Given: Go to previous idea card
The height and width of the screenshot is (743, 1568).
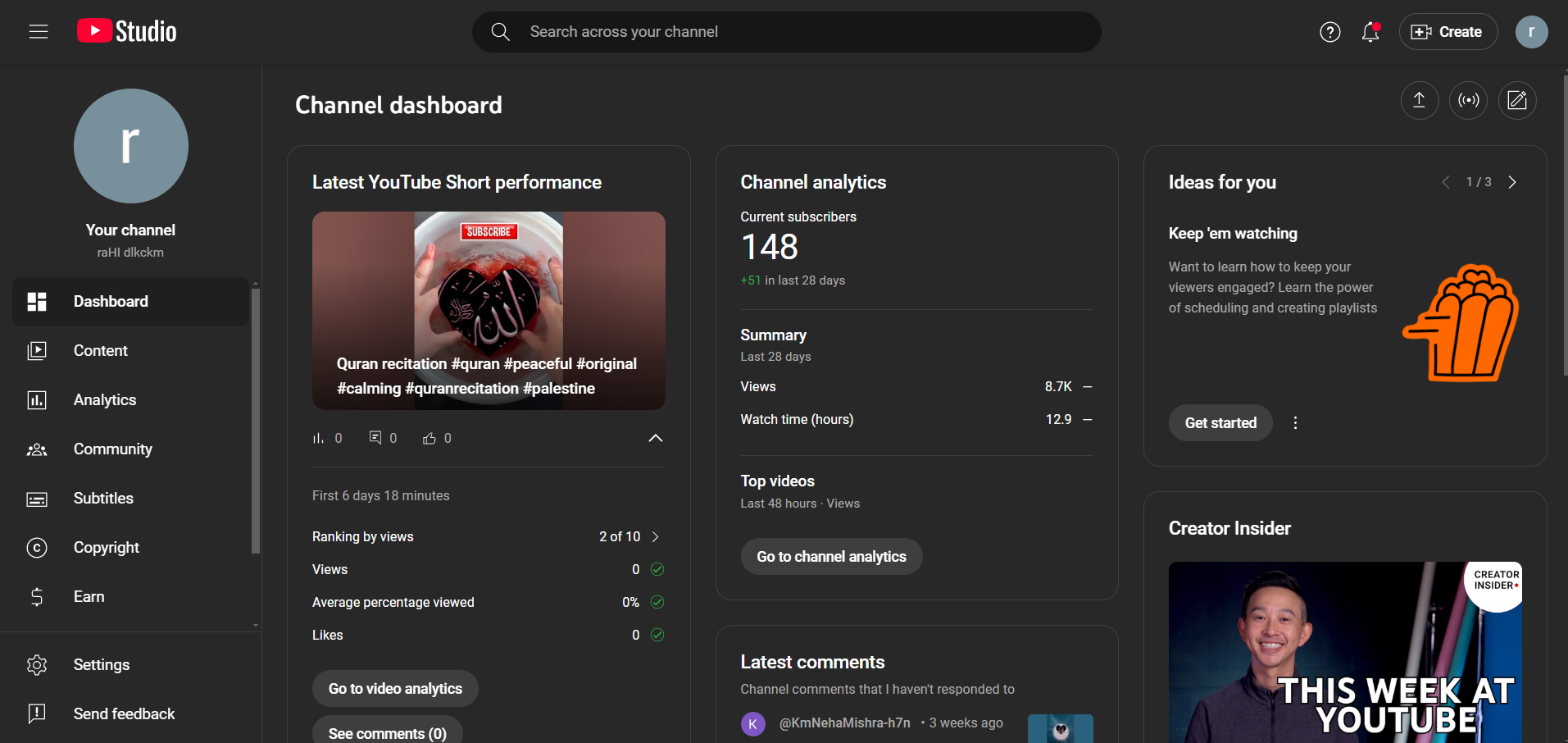Looking at the screenshot, I should point(1446,182).
